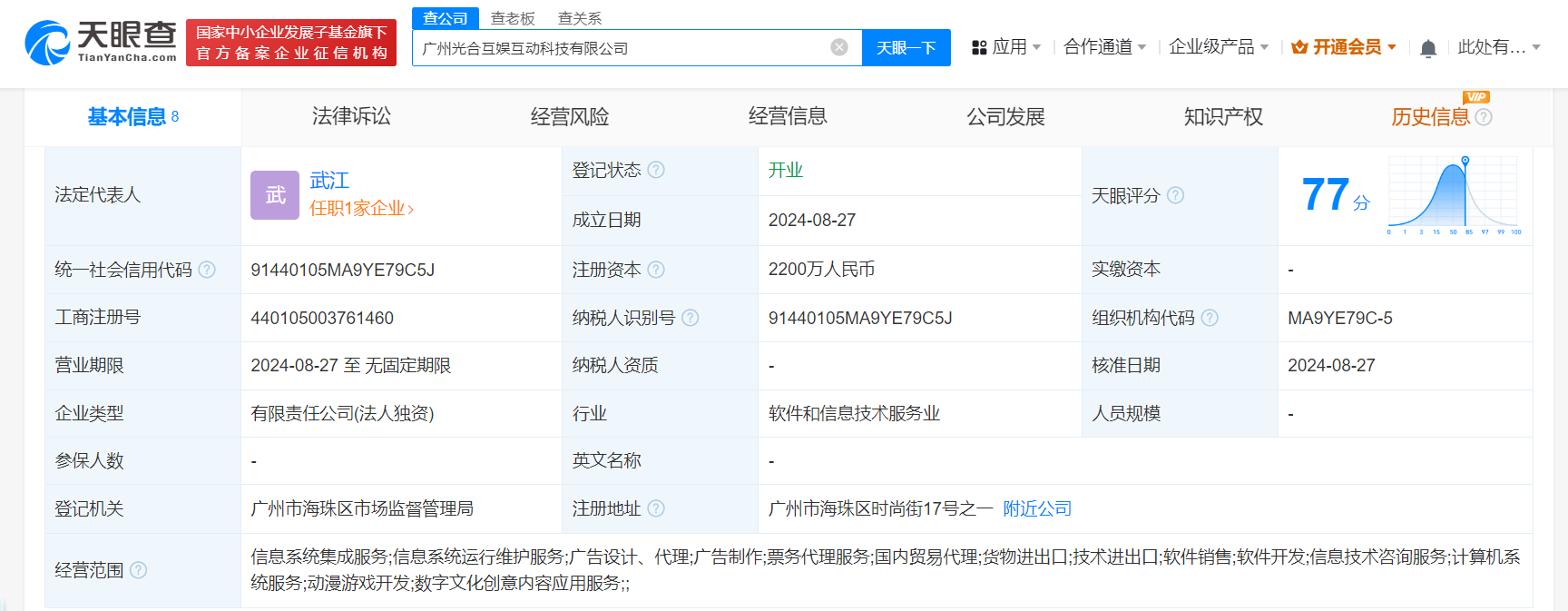This screenshot has height=611, width=1568.
Task: Select the 查老板 search tab
Action: (x=513, y=18)
